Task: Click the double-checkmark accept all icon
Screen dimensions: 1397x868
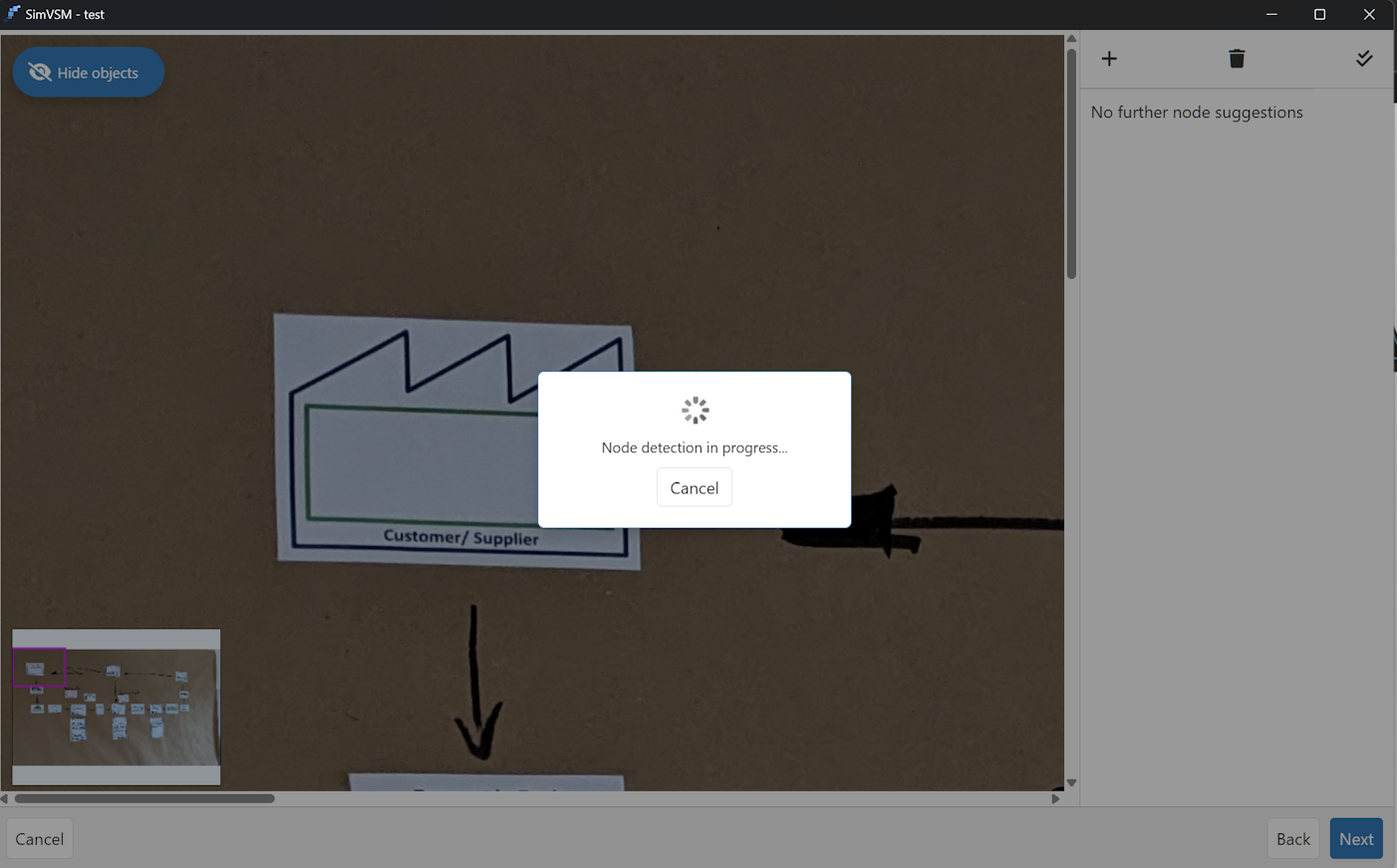Action: click(x=1364, y=59)
